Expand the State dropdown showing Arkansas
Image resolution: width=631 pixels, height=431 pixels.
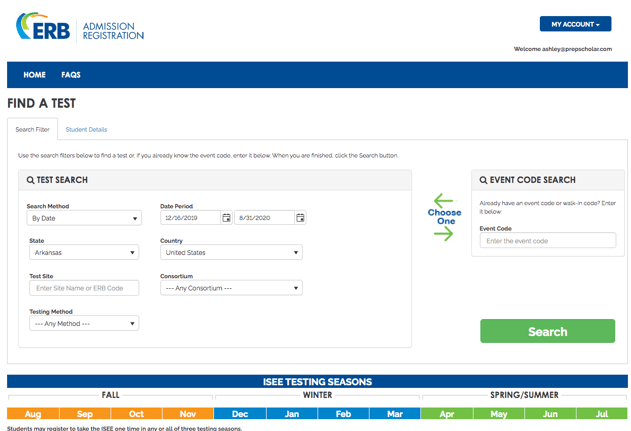tap(84, 252)
